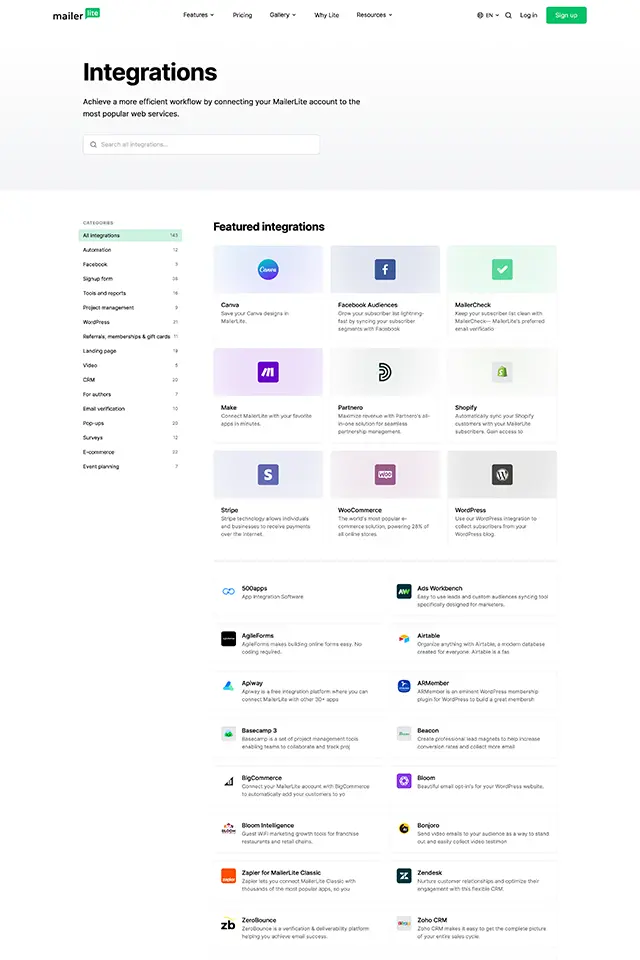Click the Canva logo icon

point(268,269)
